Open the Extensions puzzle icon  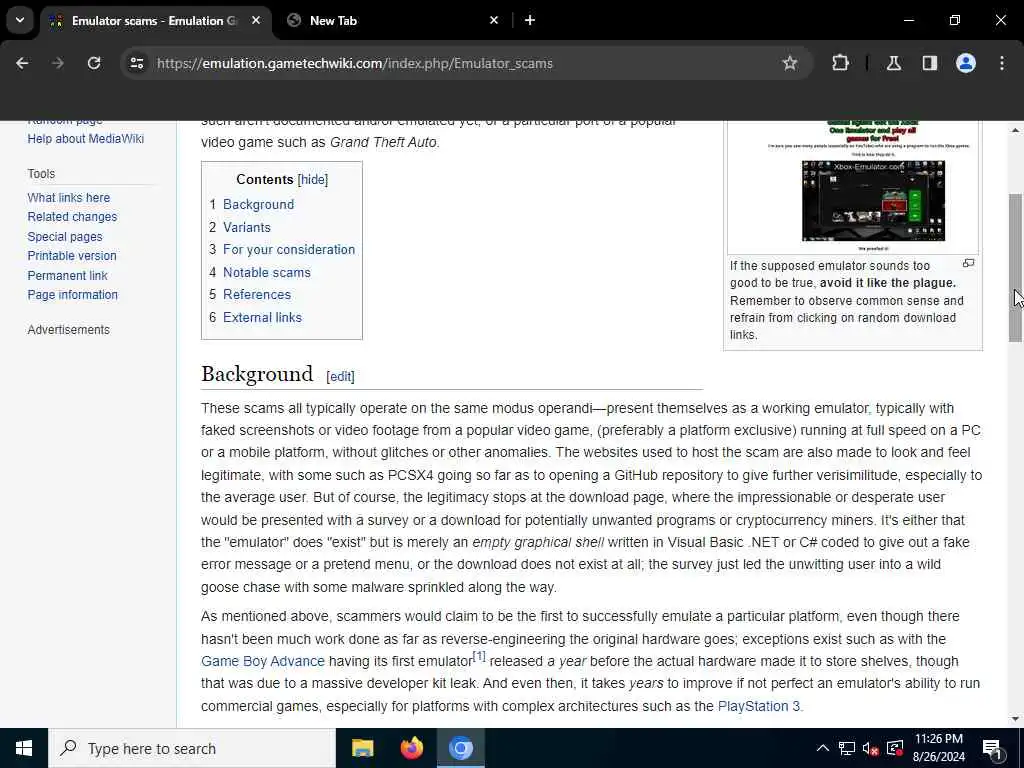tap(840, 63)
